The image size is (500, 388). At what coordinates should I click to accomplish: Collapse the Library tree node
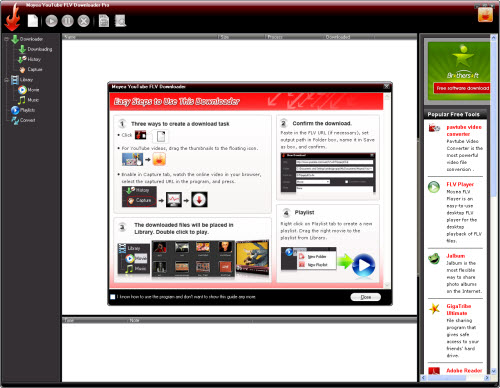pos(6,80)
